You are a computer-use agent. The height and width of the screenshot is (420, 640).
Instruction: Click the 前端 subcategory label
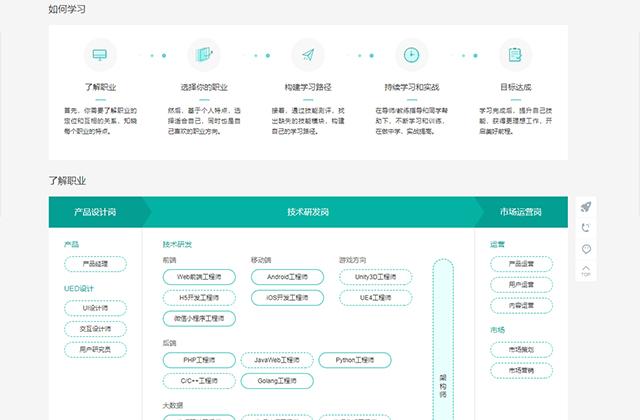(x=169, y=260)
